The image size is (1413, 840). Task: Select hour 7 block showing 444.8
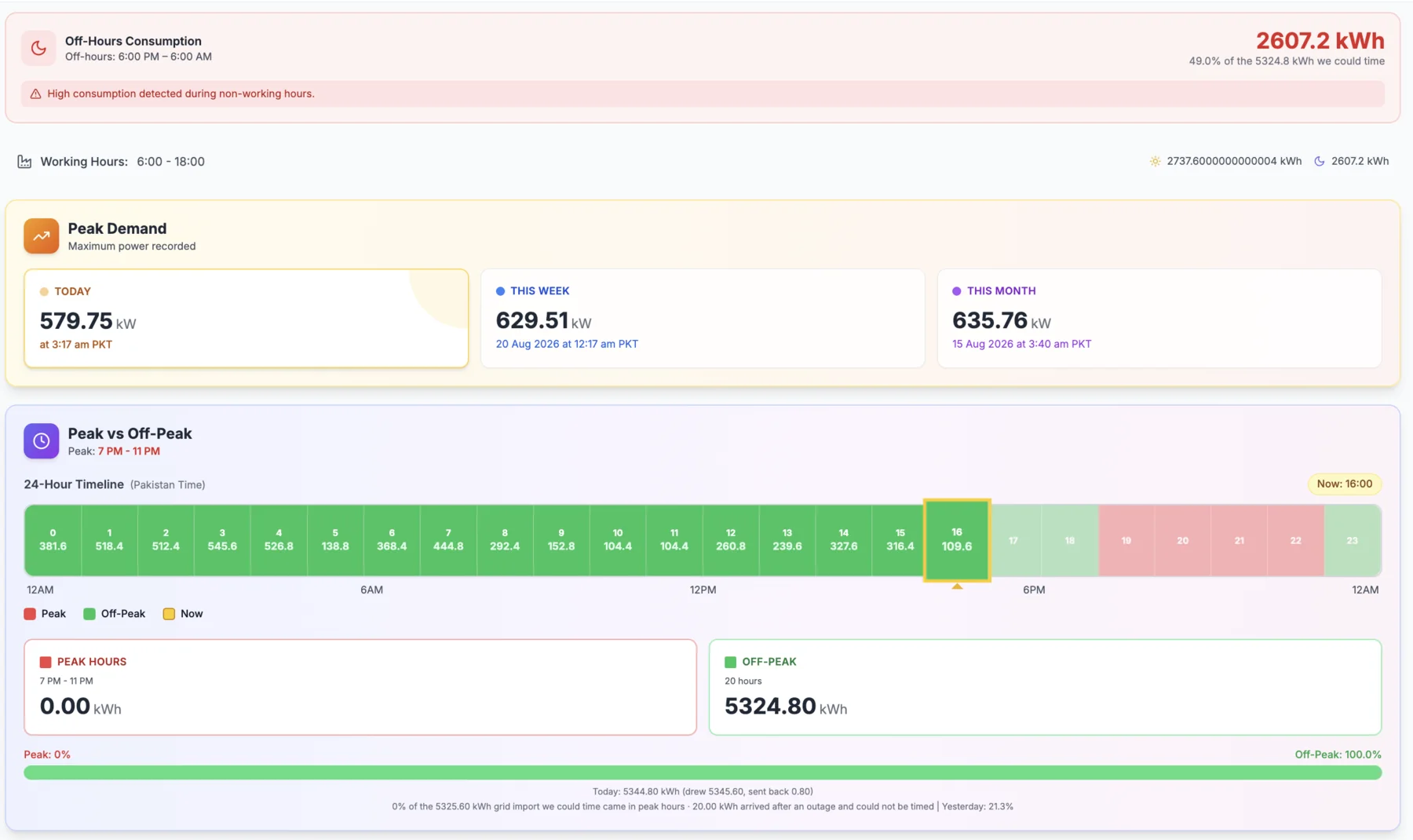pyautogui.click(x=448, y=540)
